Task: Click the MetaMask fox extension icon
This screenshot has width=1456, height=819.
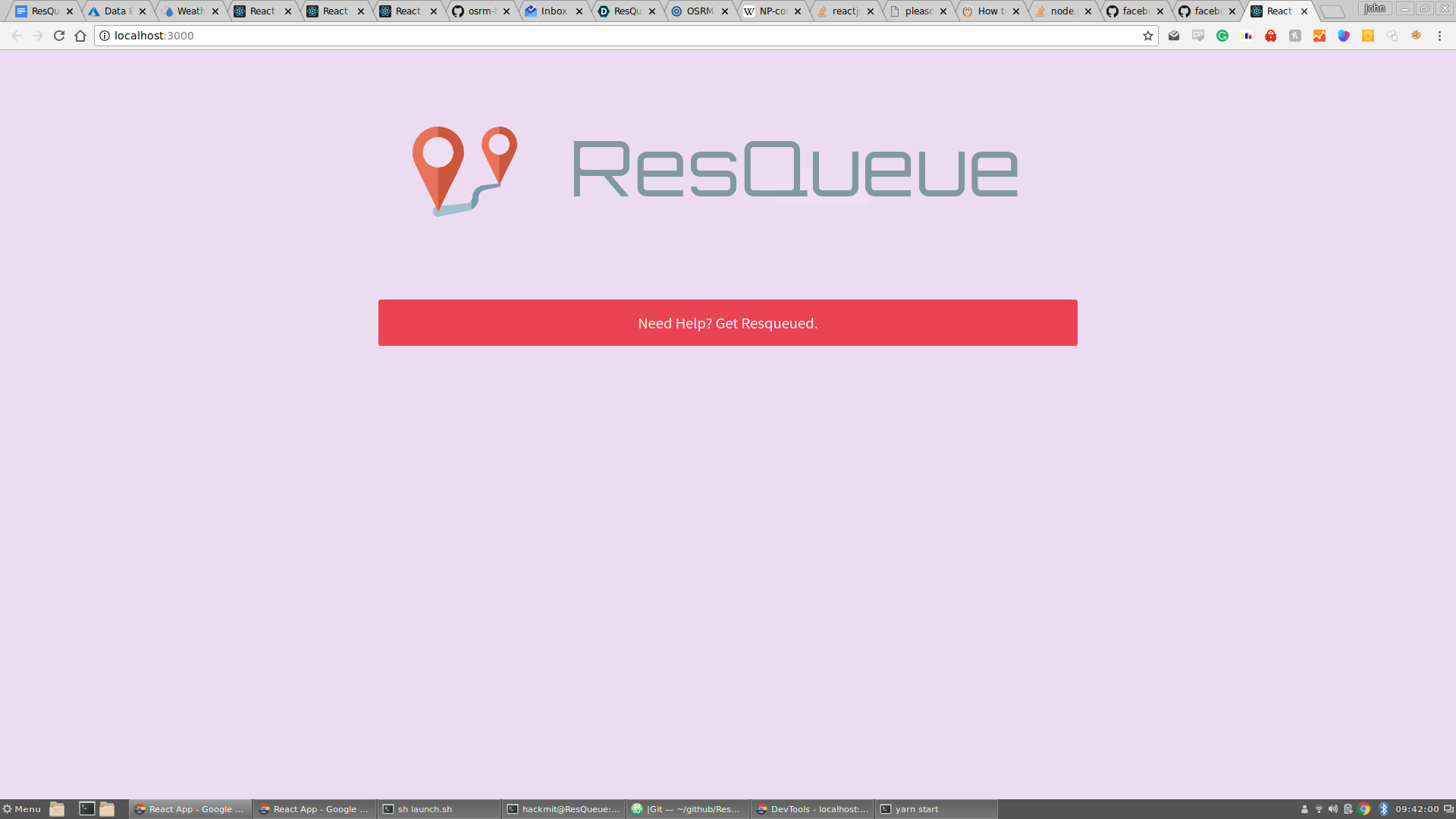Action: point(1416,36)
